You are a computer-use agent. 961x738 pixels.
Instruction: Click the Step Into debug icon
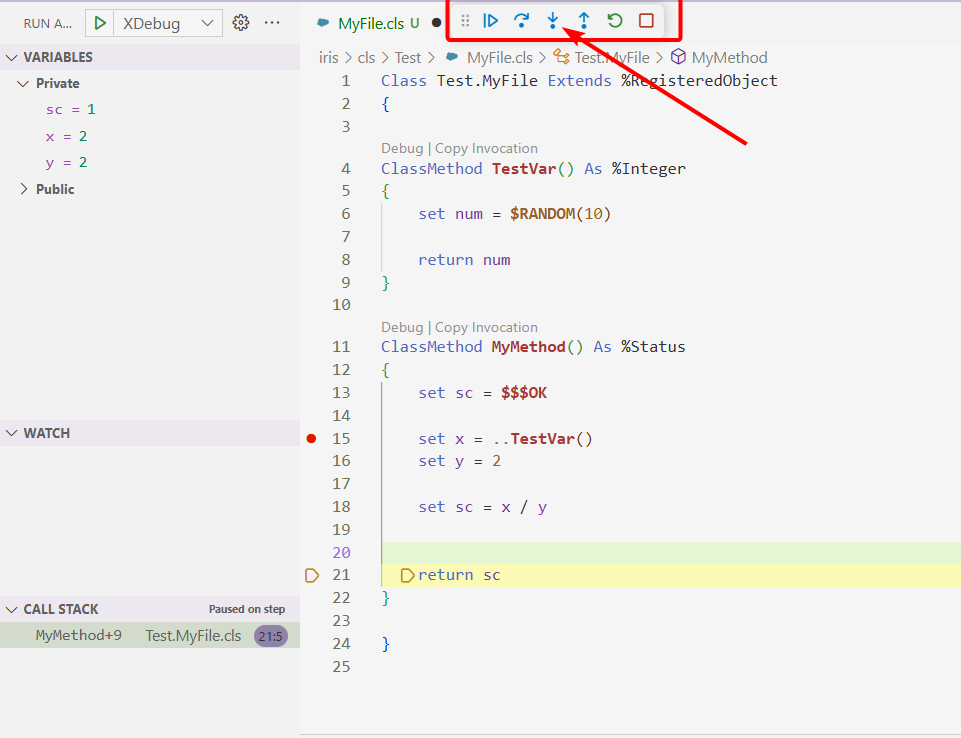click(553, 20)
